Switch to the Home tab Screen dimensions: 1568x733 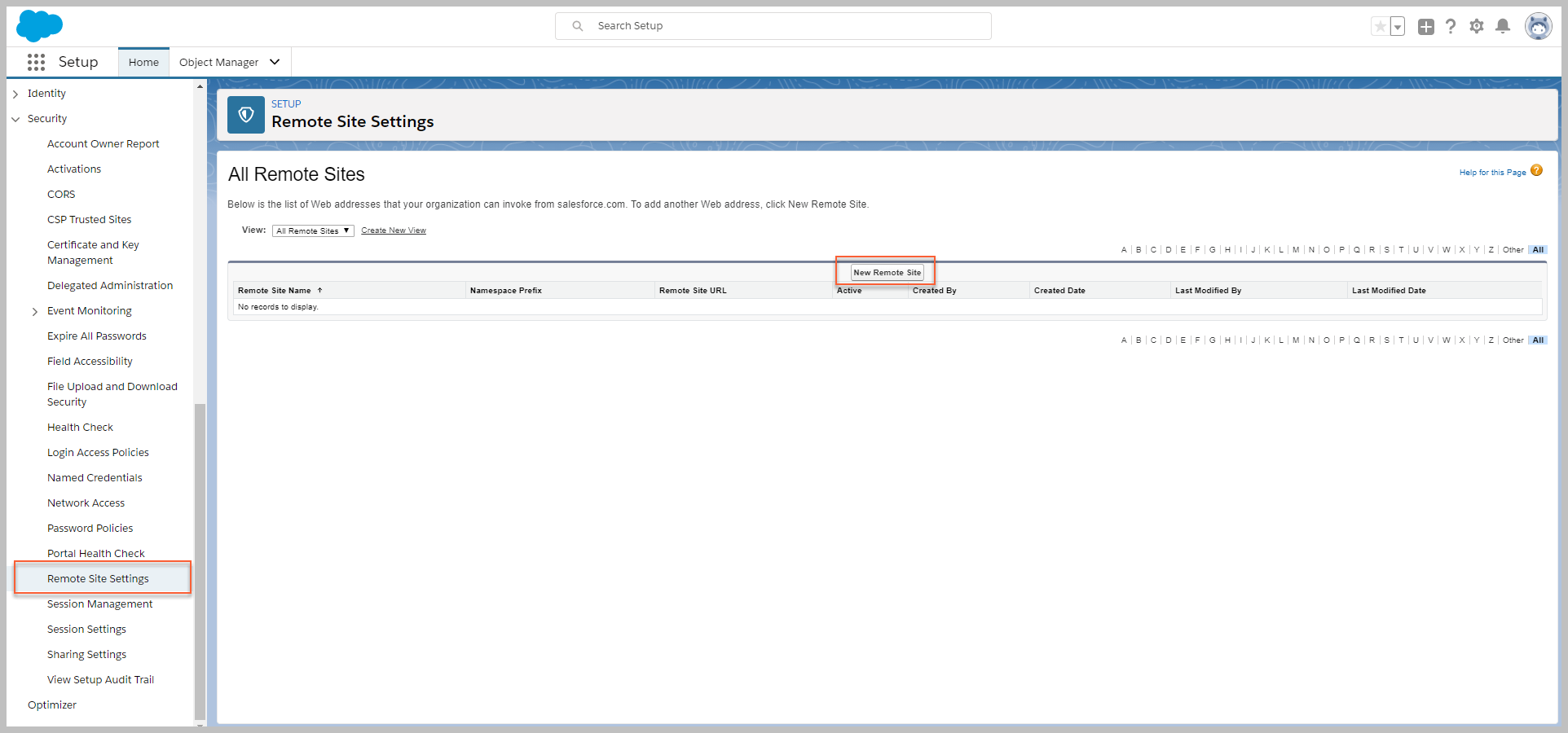(143, 62)
